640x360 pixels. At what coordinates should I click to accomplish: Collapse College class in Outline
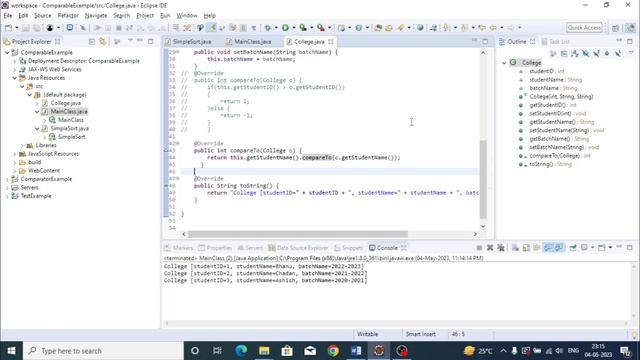click(x=504, y=63)
